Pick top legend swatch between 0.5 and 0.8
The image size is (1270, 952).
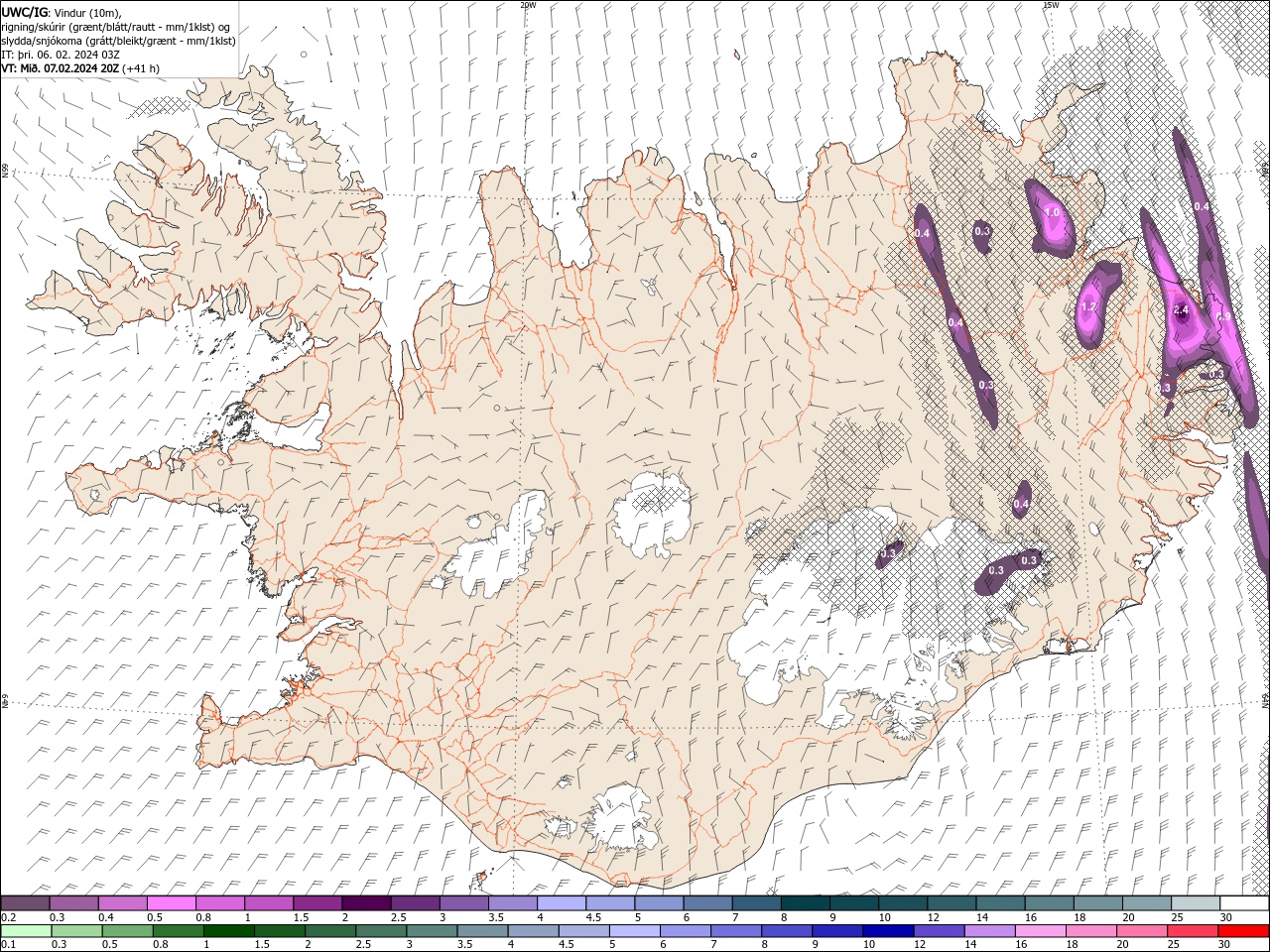[x=171, y=903]
